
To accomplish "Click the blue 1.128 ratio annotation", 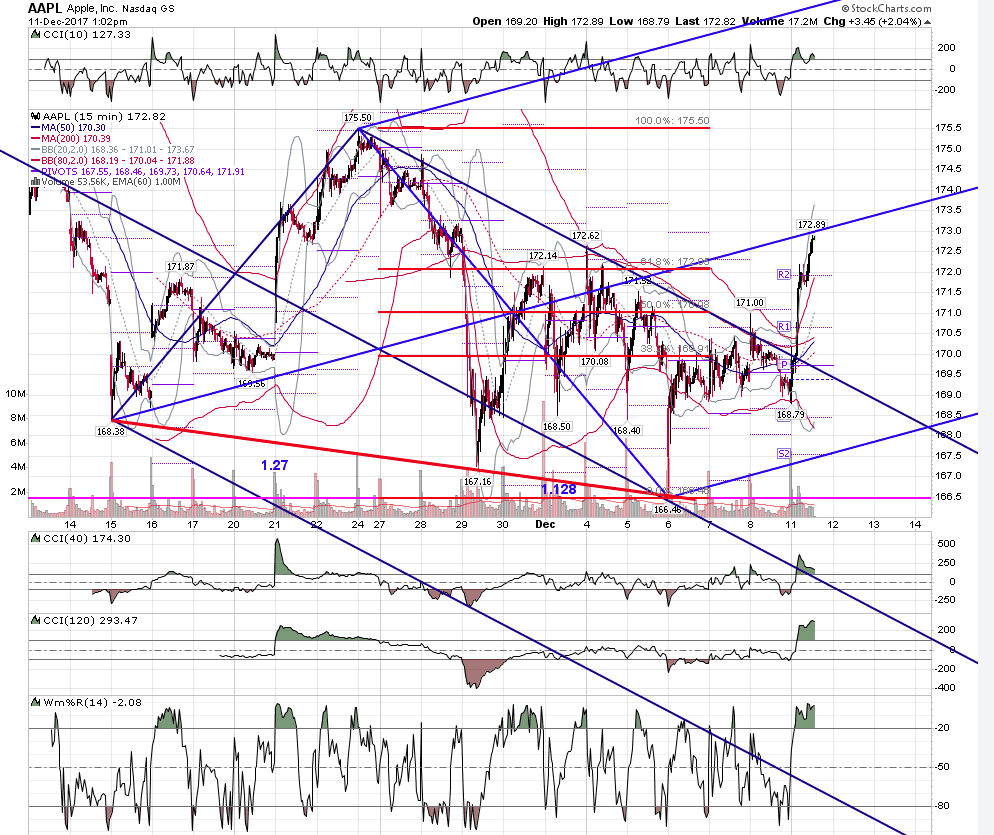I will point(558,489).
